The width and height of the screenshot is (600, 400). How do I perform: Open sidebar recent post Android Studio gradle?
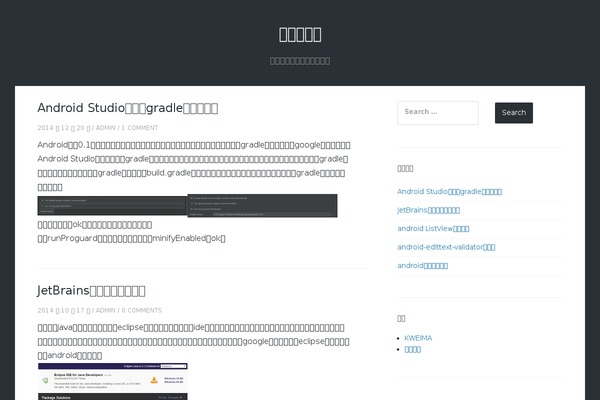pyautogui.click(x=450, y=191)
